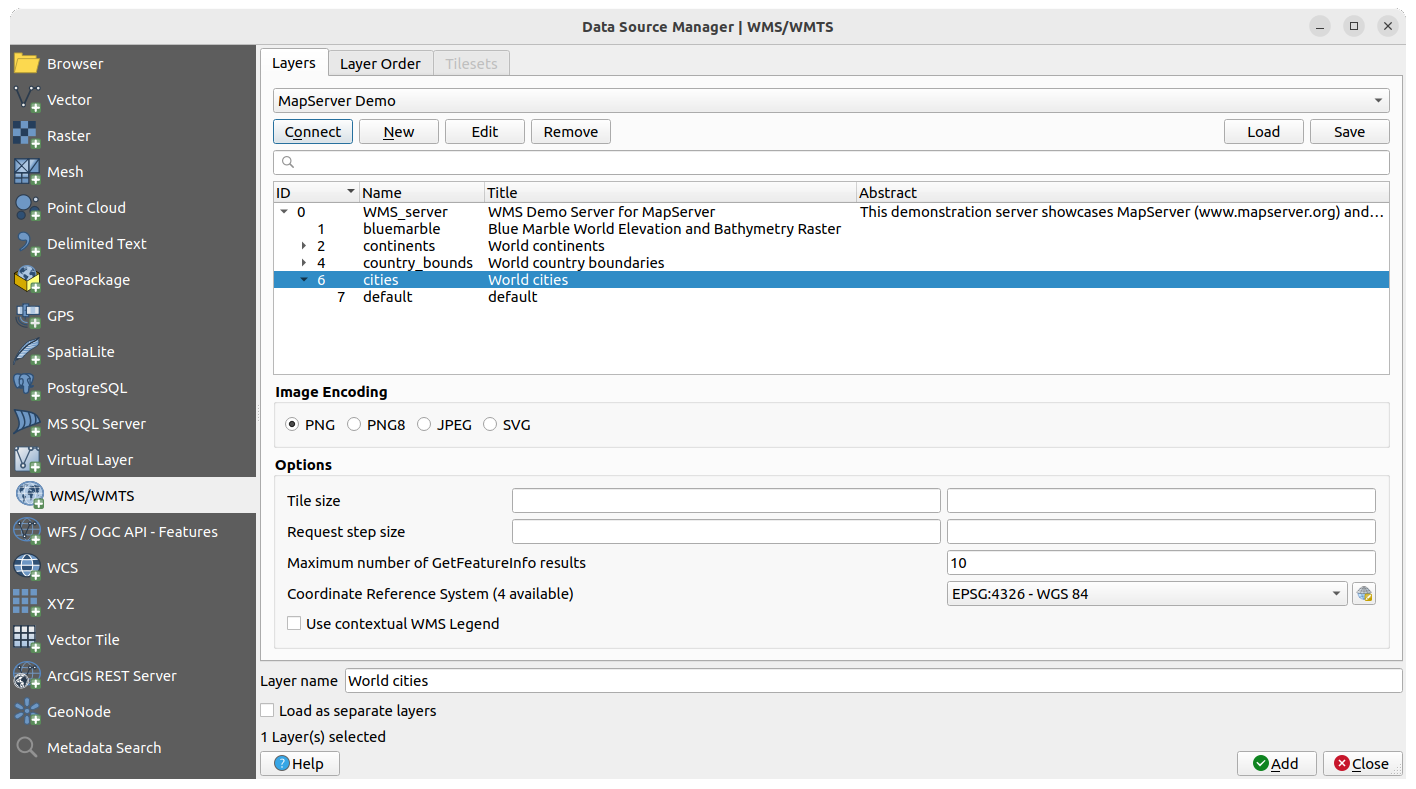This screenshot has height=789, width=1416.
Task: Choose the Point Cloud source icon
Action: pyautogui.click(x=27, y=208)
